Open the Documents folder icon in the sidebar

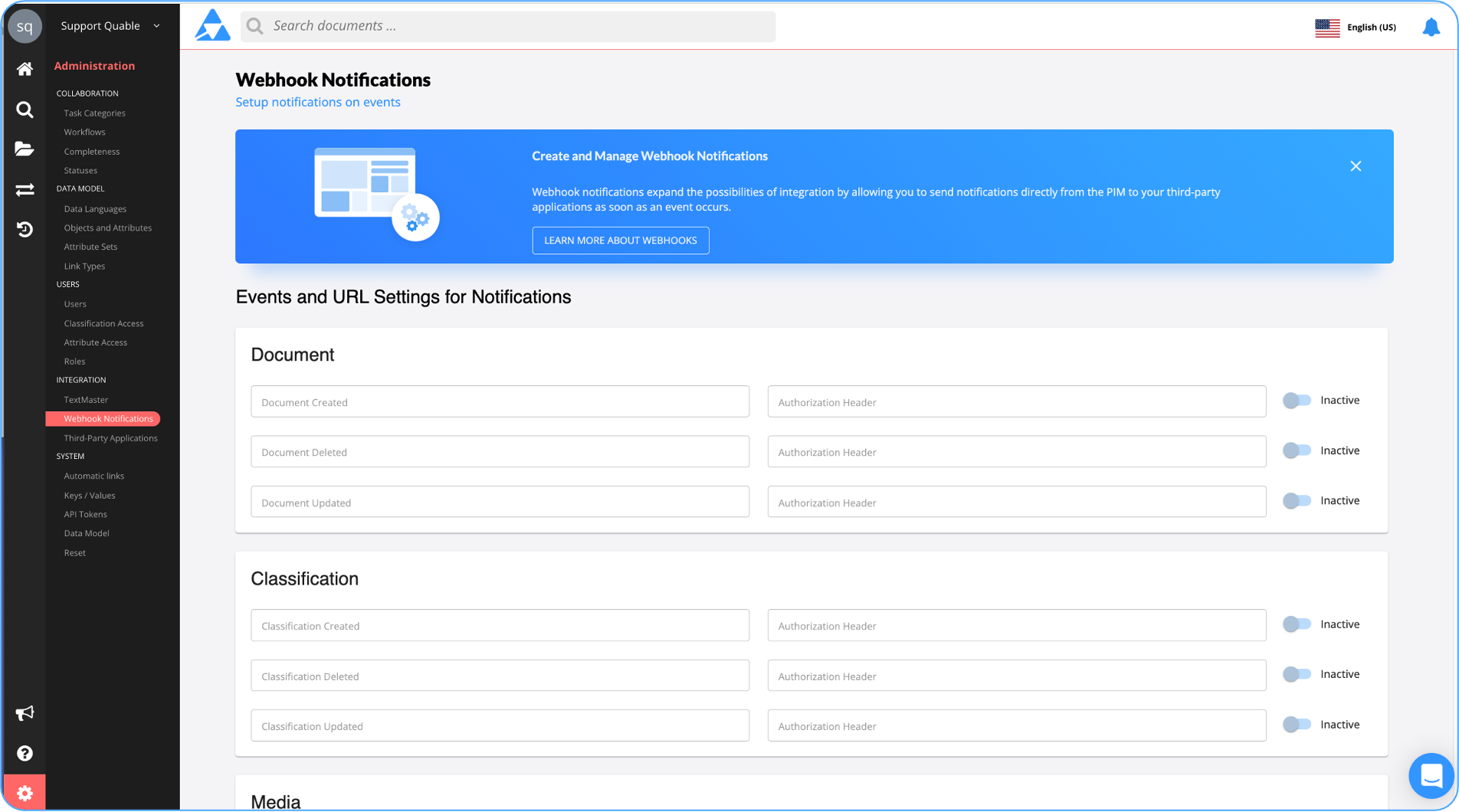[x=25, y=149]
